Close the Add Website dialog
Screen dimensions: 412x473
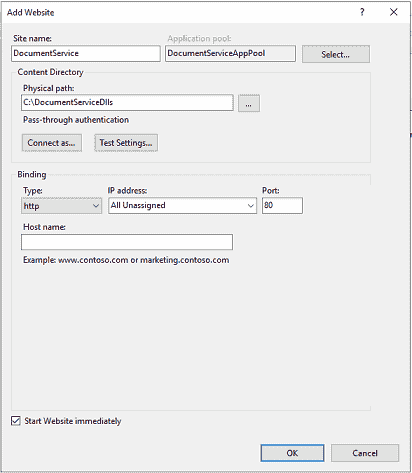point(393,12)
